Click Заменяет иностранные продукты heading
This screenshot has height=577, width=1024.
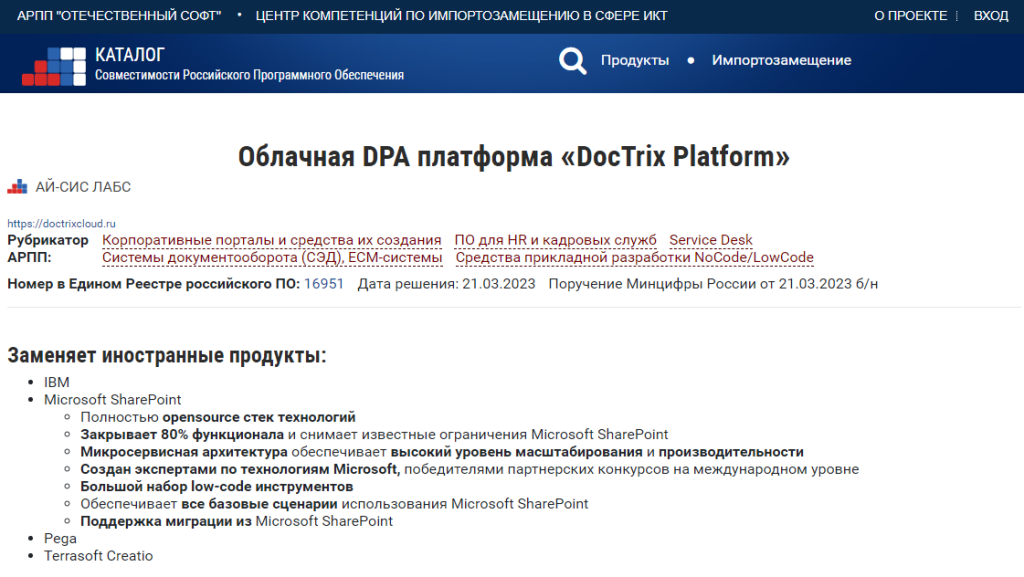(167, 356)
